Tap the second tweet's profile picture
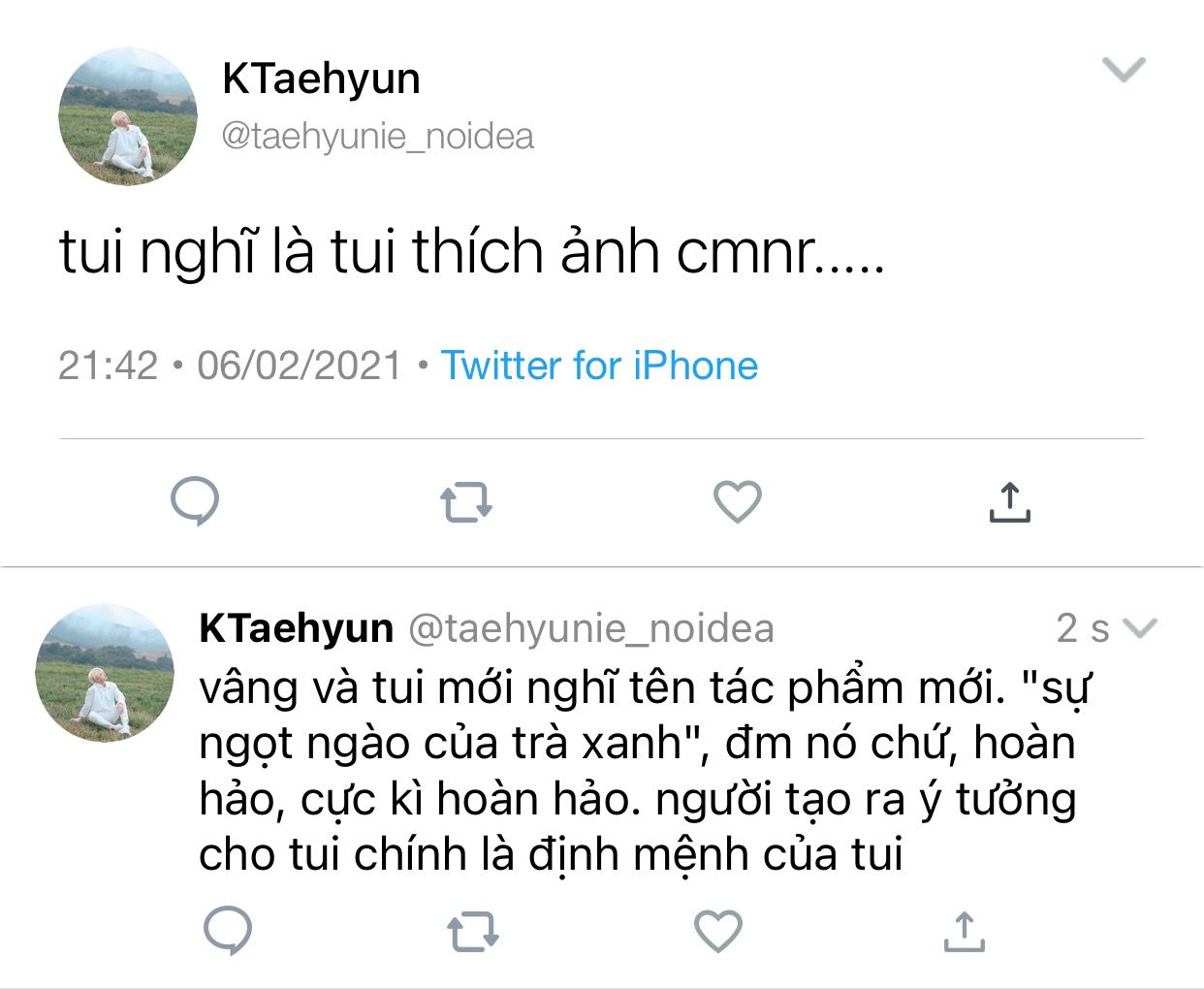Viewport: 1204px width, 989px height. (105, 673)
